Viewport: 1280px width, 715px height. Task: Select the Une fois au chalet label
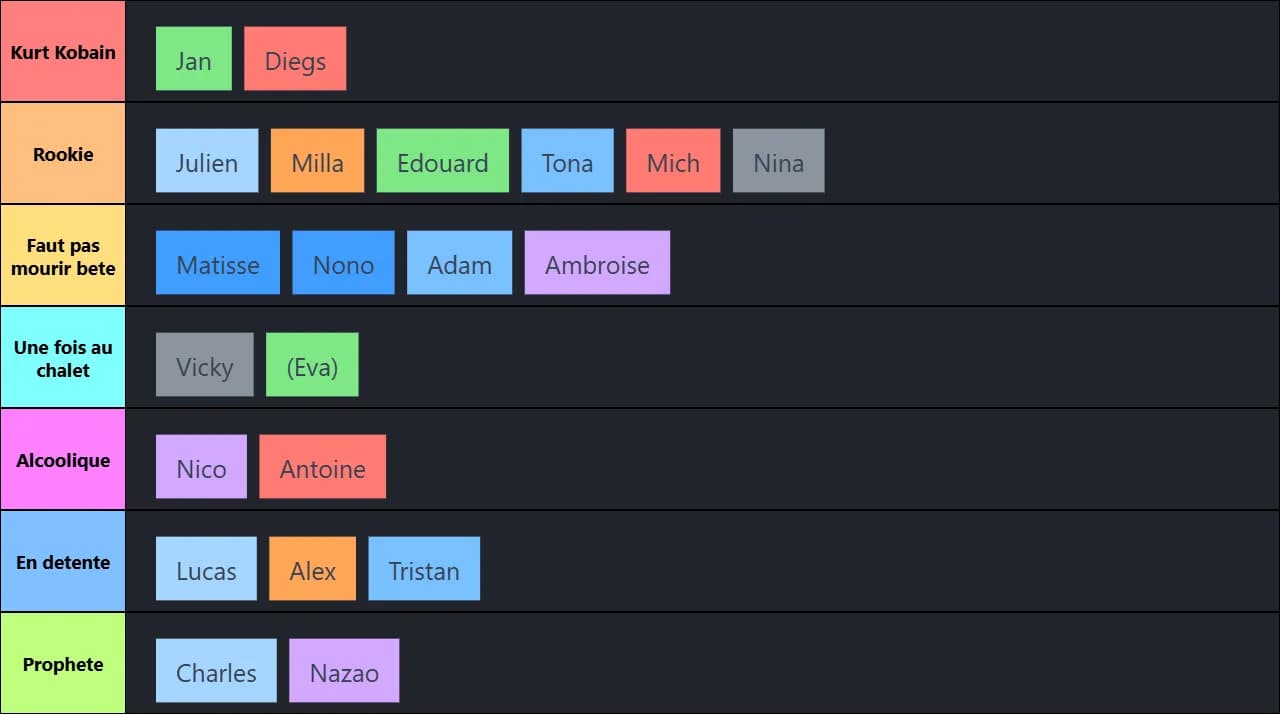click(x=63, y=359)
